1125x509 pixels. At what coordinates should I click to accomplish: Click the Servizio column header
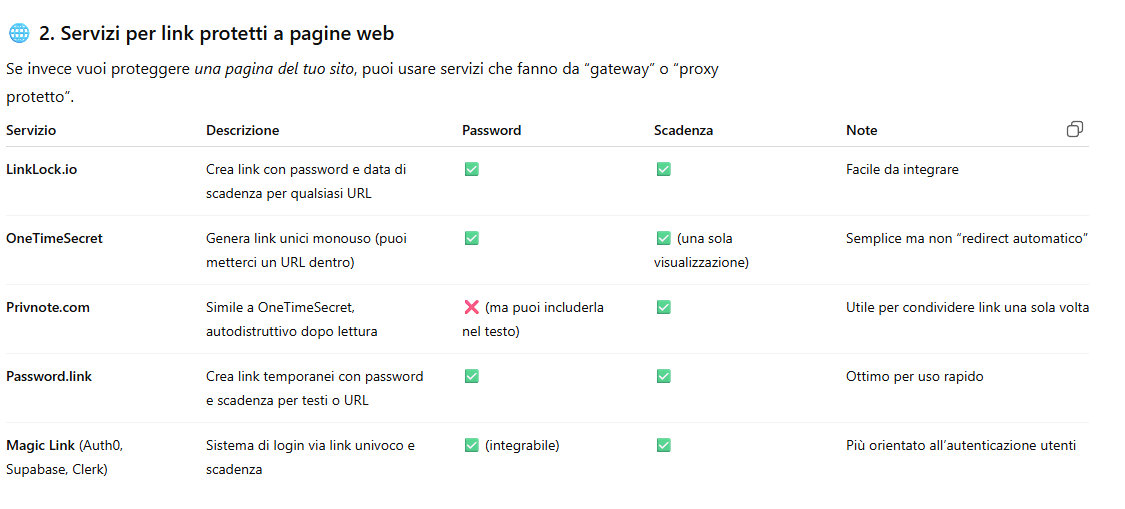click(x=31, y=130)
